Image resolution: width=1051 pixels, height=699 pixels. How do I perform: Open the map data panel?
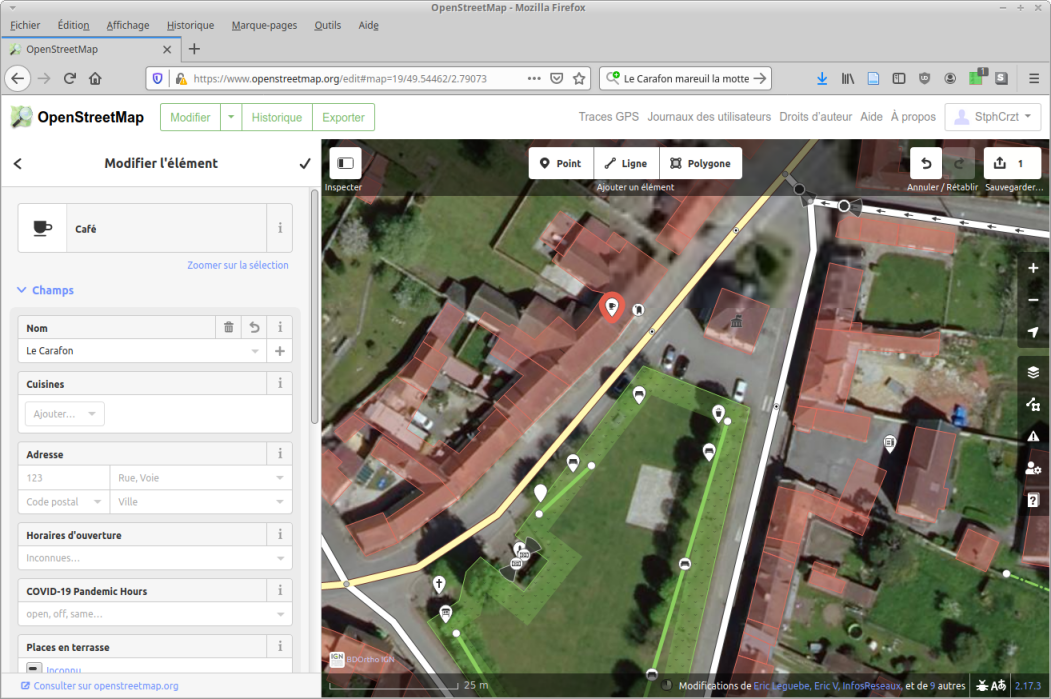click(x=1033, y=404)
